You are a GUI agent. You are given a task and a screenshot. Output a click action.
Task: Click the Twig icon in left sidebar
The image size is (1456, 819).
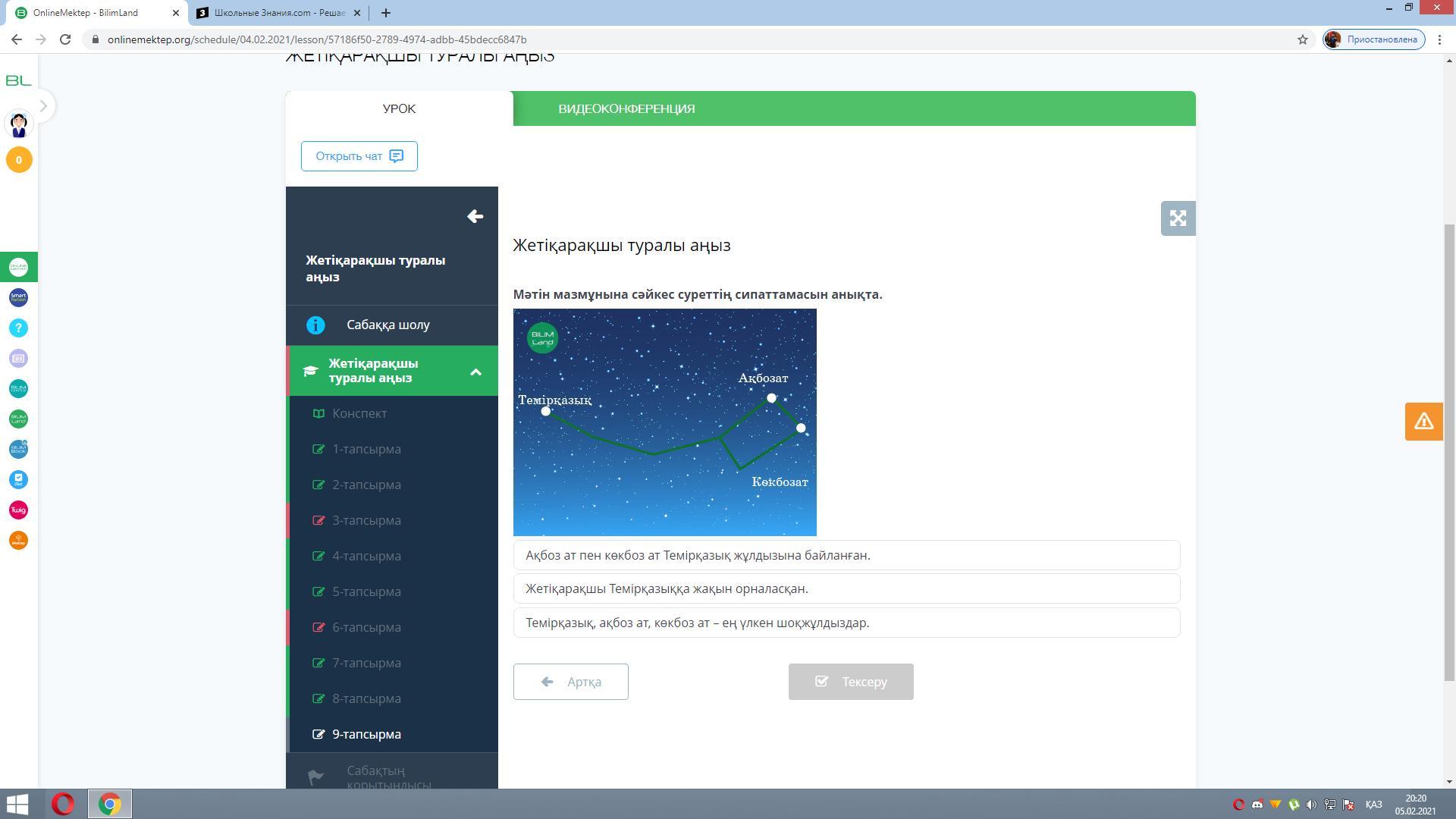(x=18, y=510)
